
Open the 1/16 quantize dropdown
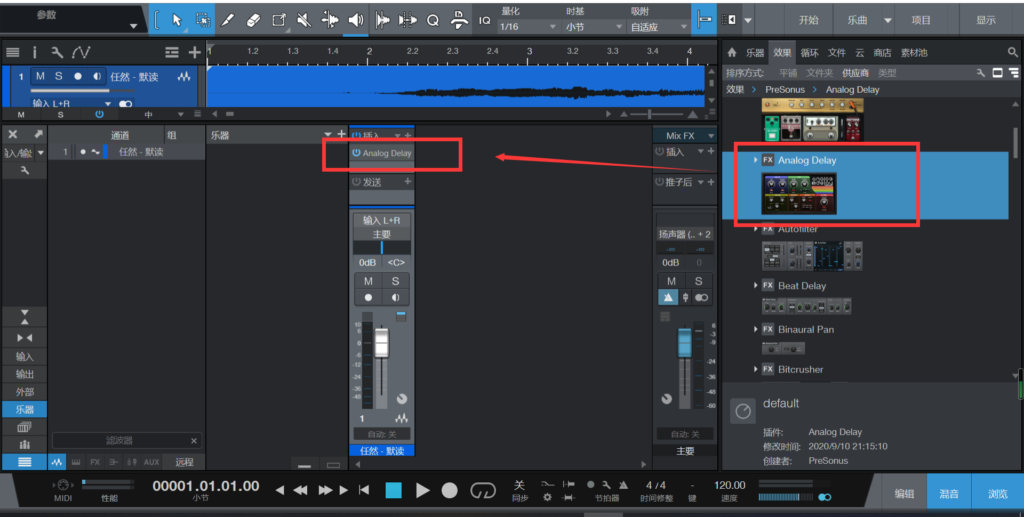[527, 27]
